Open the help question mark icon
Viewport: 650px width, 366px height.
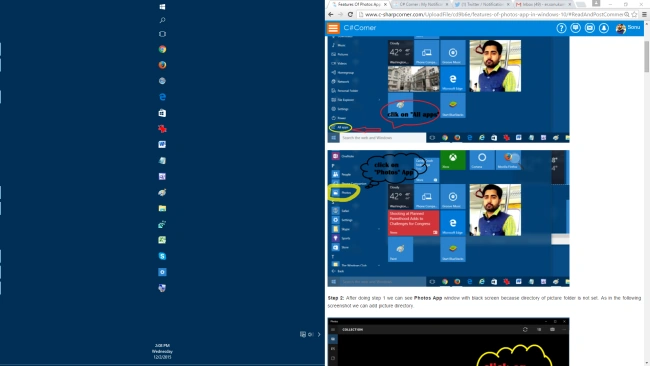561,28
